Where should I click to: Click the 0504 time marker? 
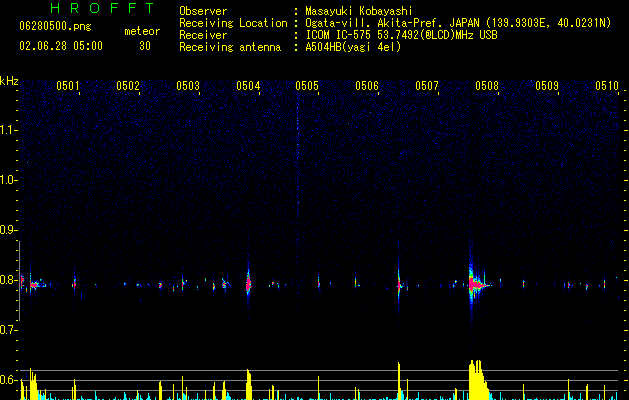[248, 86]
